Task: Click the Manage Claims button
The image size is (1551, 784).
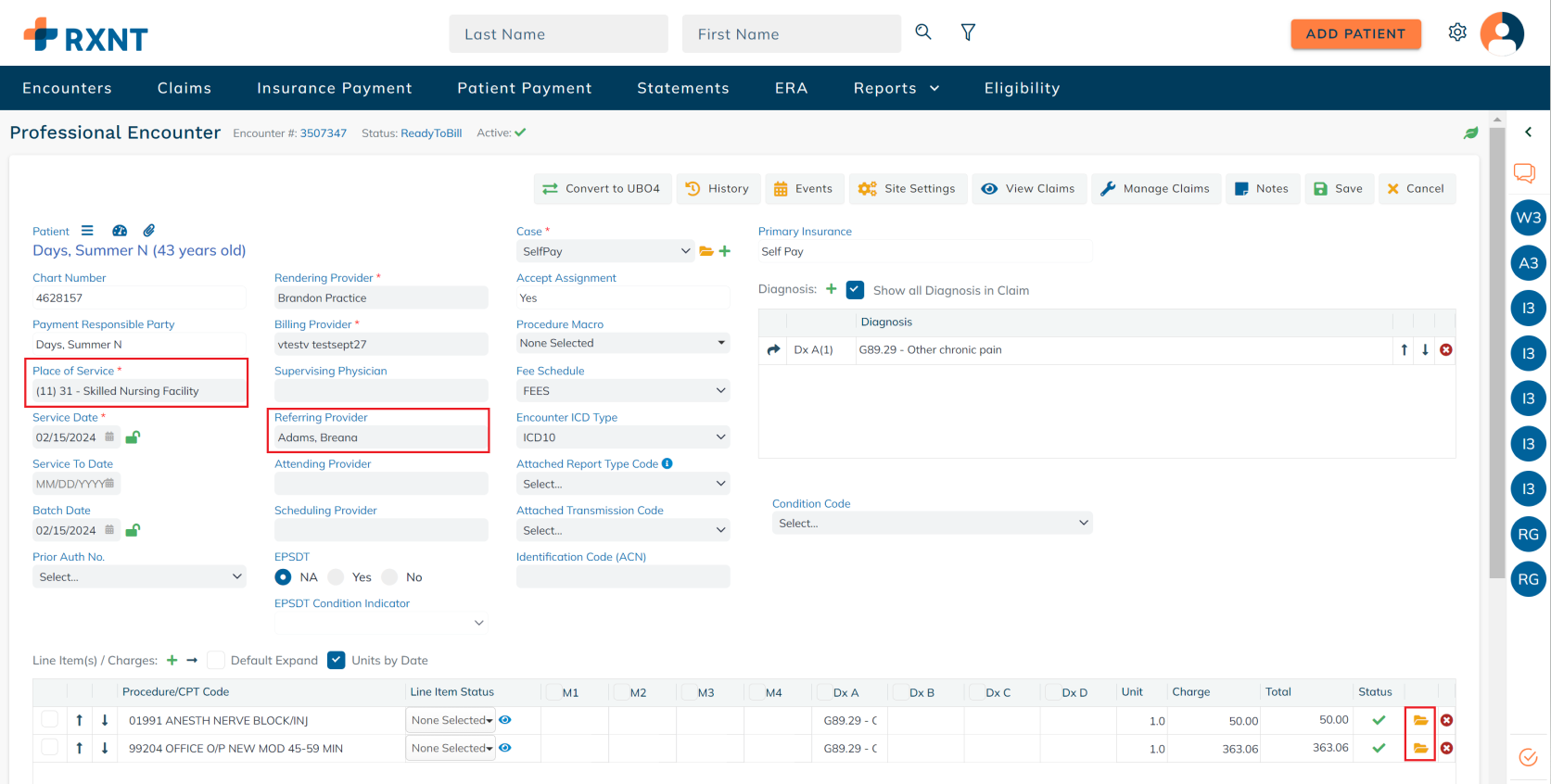Action: tap(1156, 188)
